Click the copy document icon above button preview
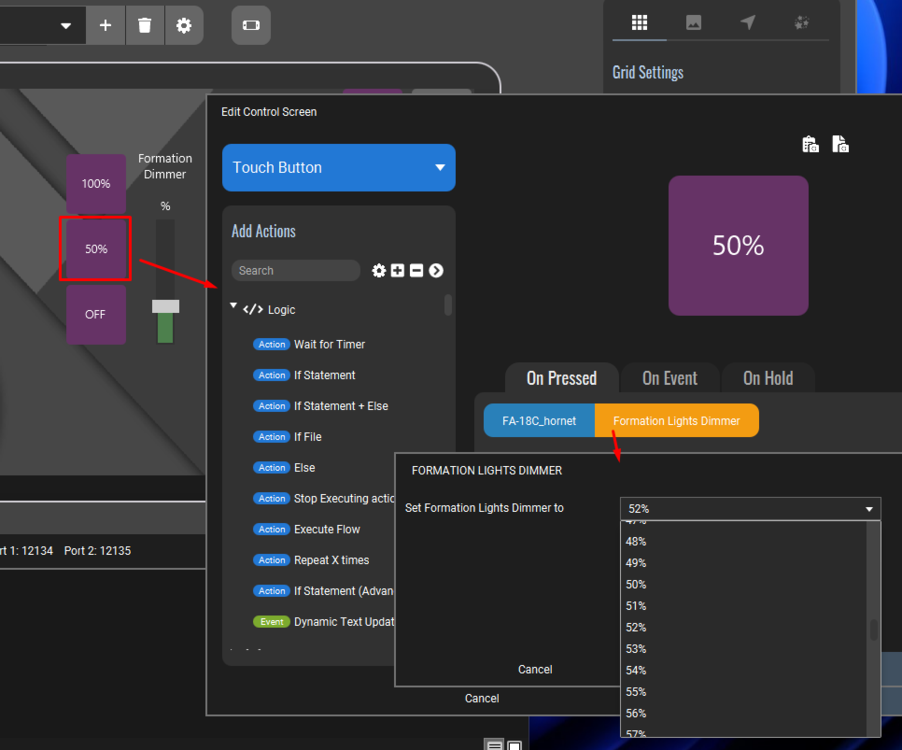The width and height of the screenshot is (902, 750). 840,144
